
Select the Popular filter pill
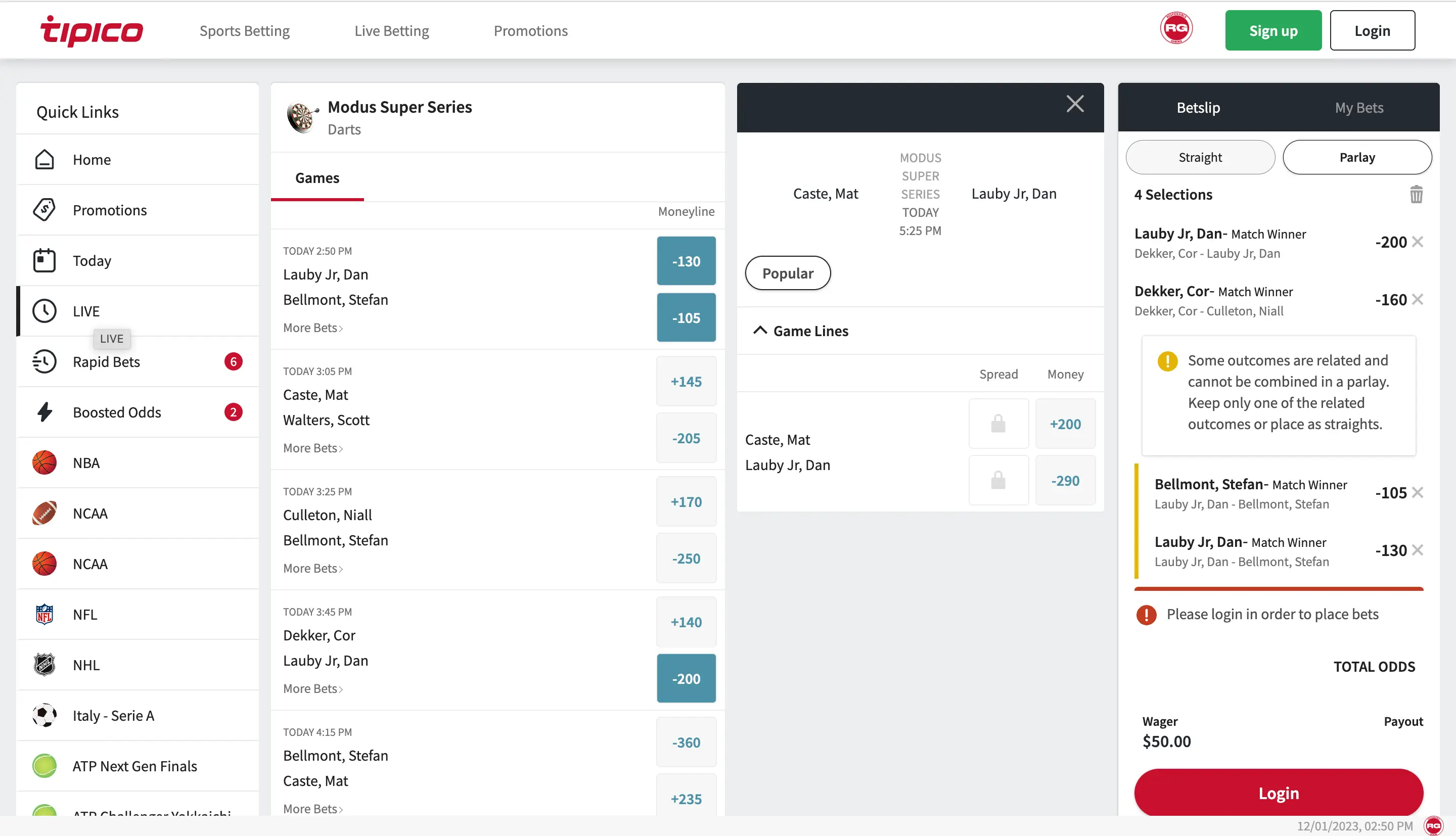pyautogui.click(x=787, y=273)
